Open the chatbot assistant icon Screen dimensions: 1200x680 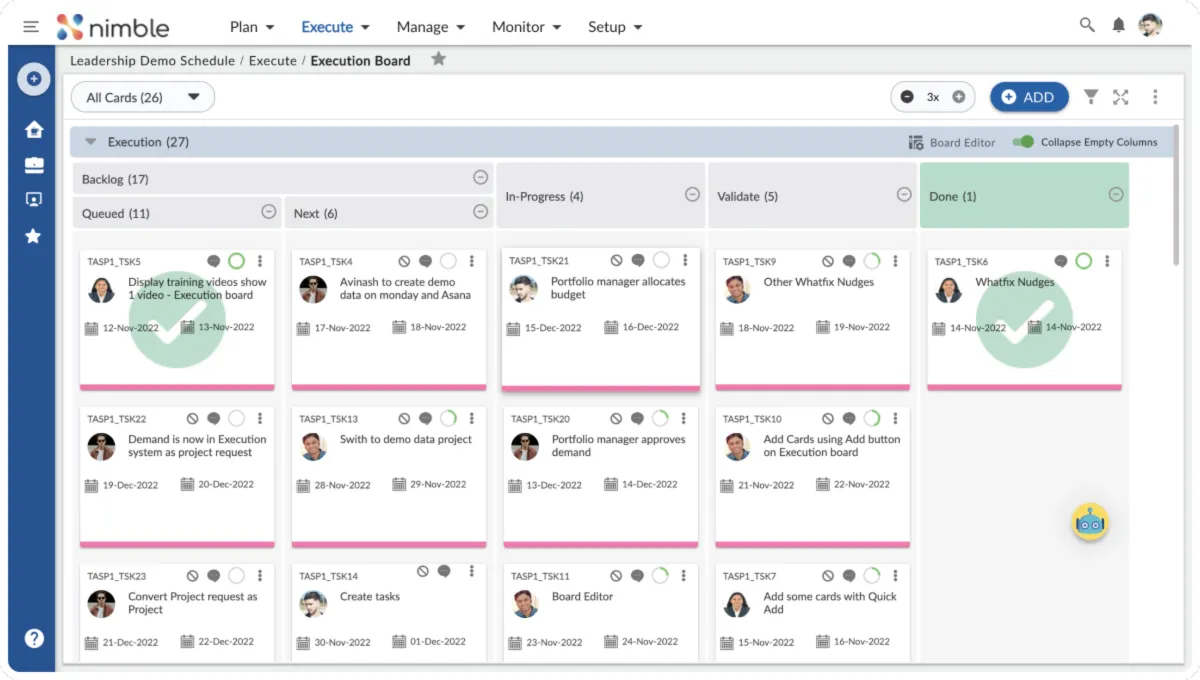pos(1090,522)
